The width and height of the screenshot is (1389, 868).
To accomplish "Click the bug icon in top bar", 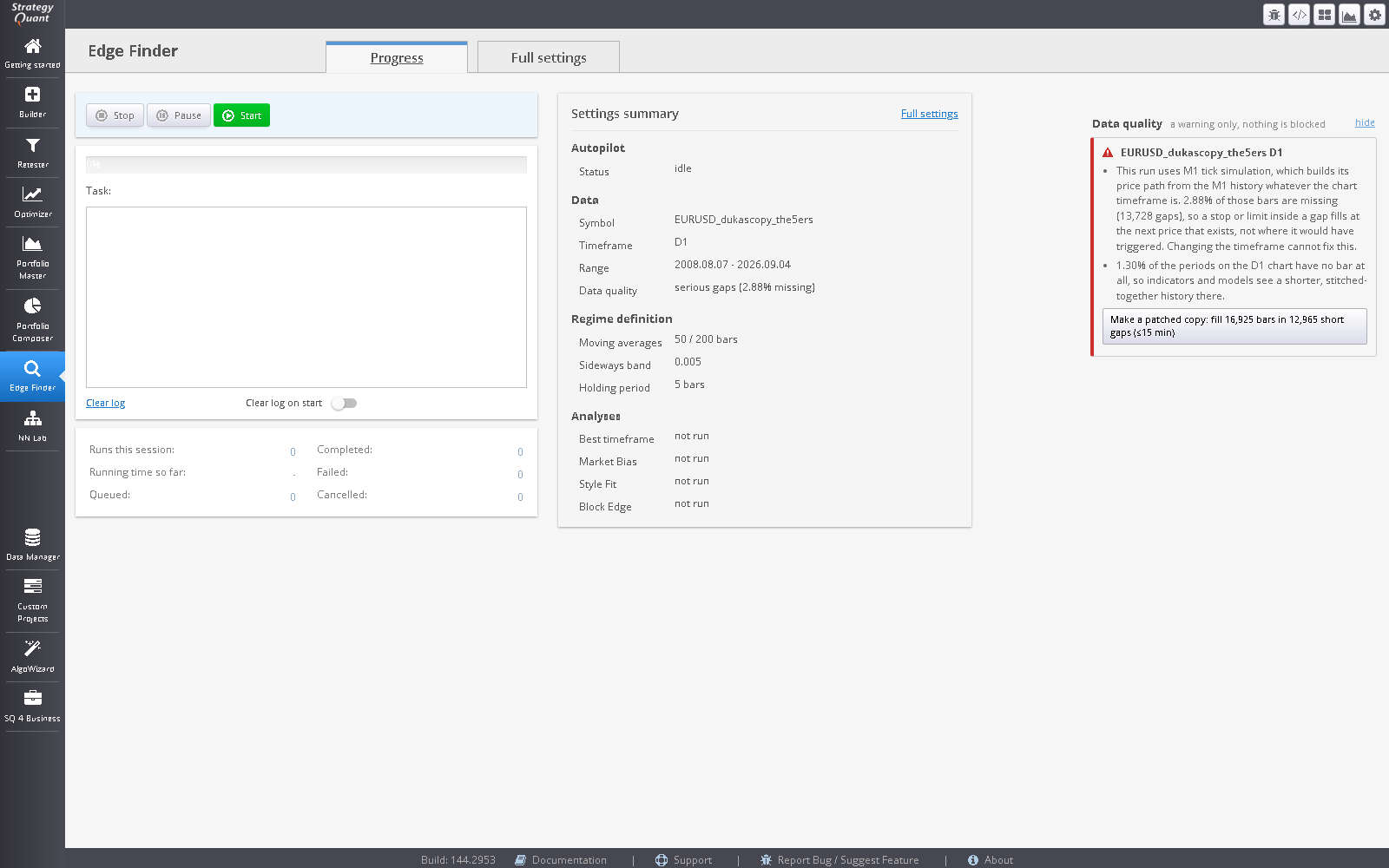I will click(1274, 15).
